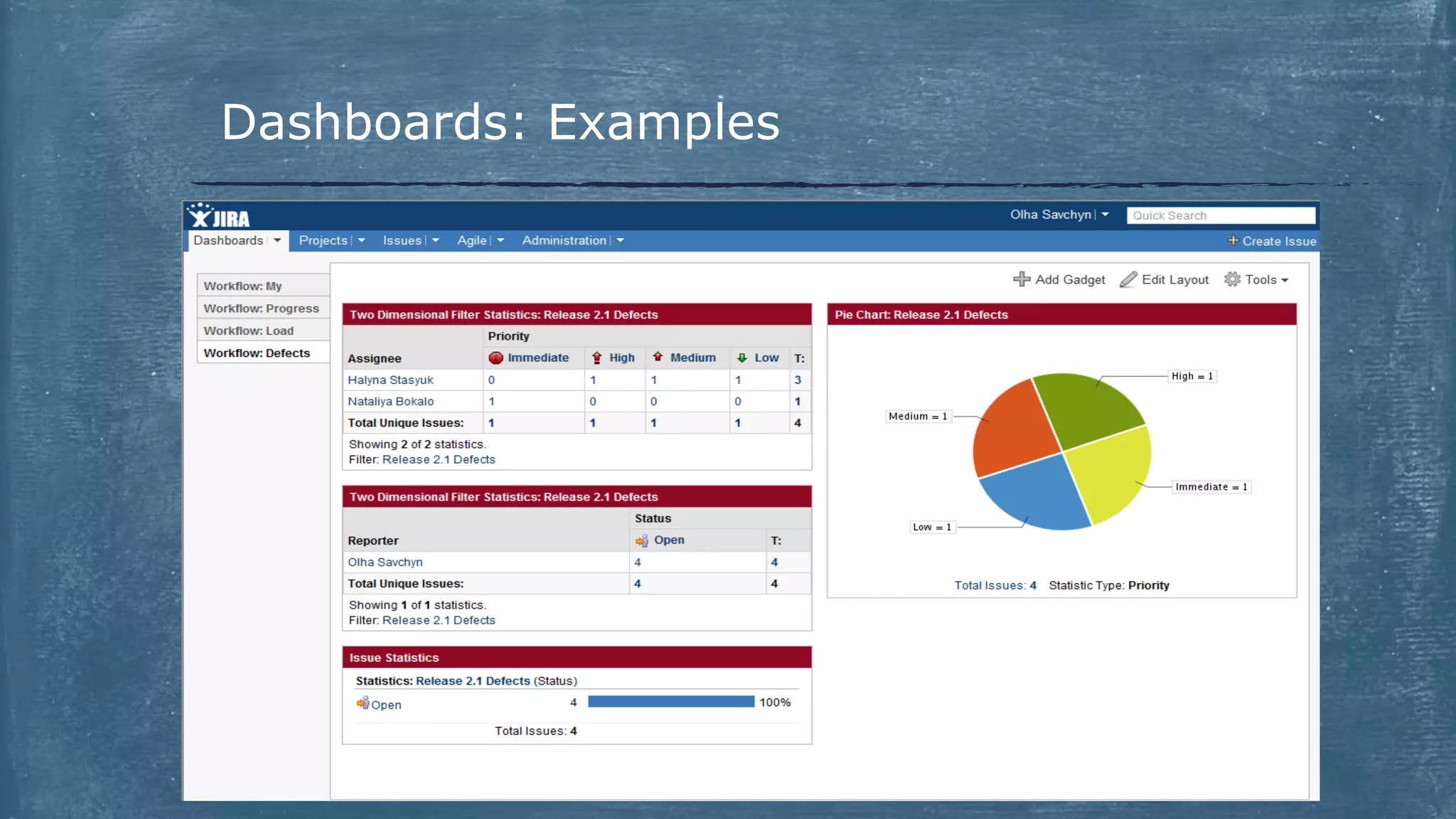Click the Open status column link

(x=669, y=540)
